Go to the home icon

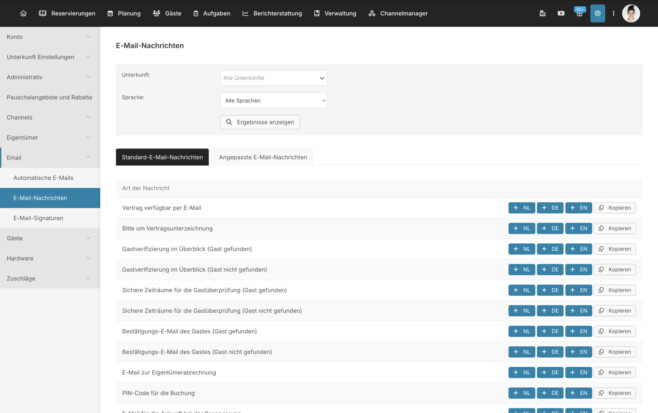click(x=23, y=13)
